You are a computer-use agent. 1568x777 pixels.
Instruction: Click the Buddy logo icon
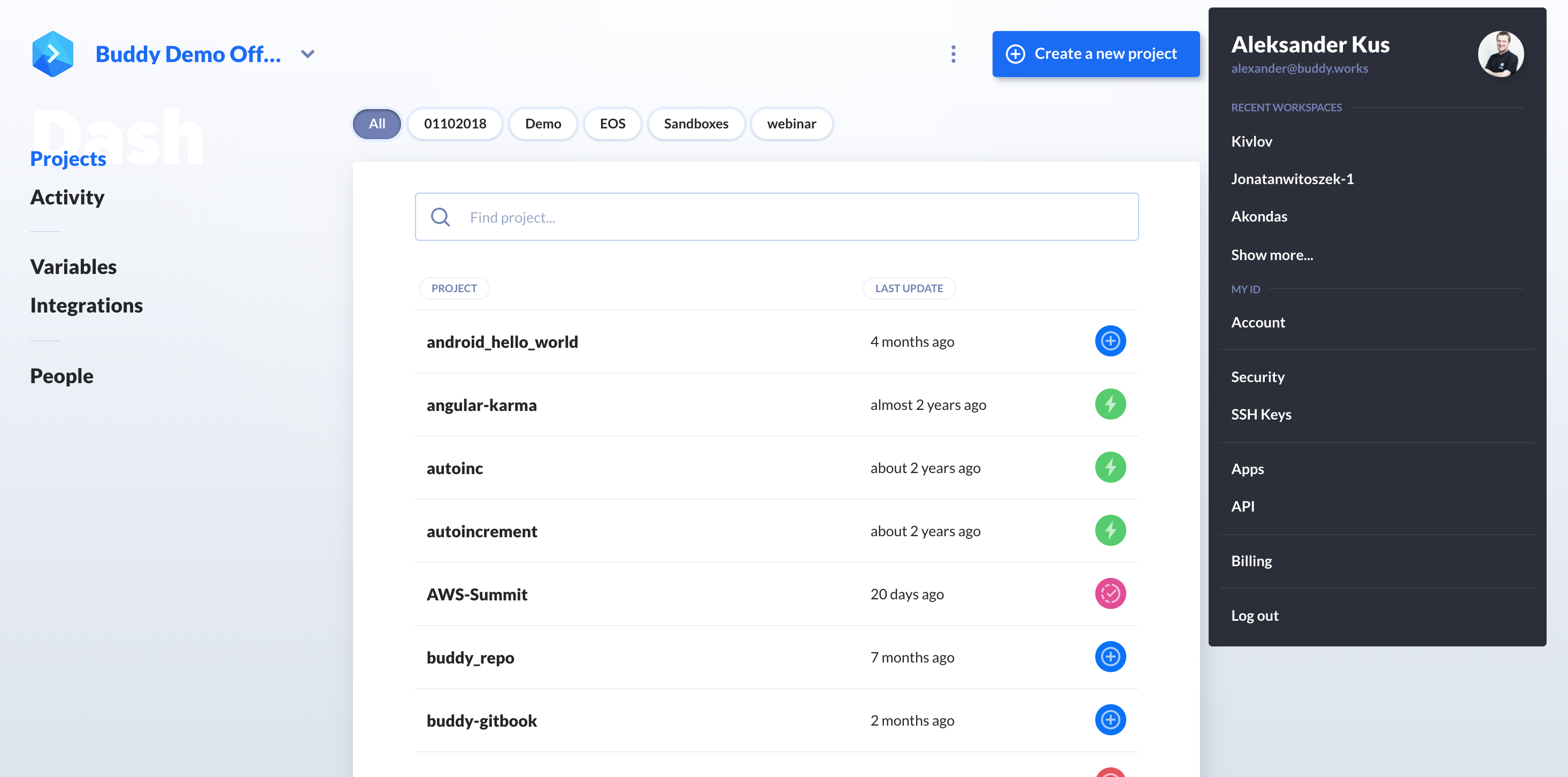[53, 54]
